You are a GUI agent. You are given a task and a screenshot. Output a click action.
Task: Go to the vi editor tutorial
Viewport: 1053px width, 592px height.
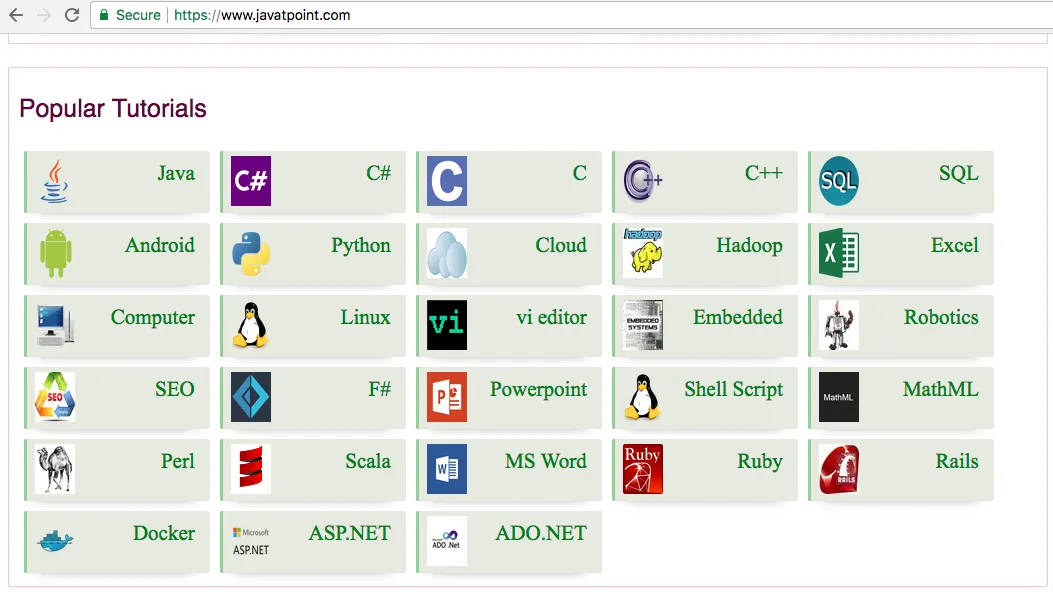551,317
